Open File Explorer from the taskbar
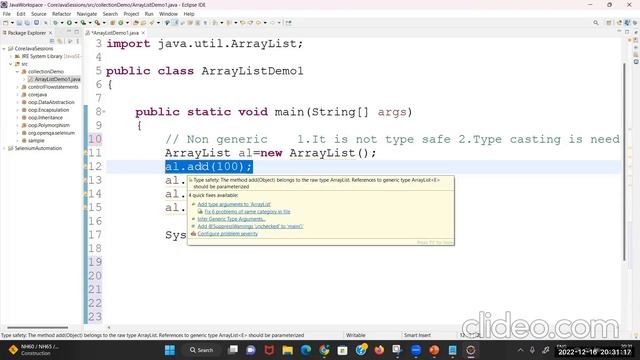The width and height of the screenshot is (640, 360). tap(287, 350)
